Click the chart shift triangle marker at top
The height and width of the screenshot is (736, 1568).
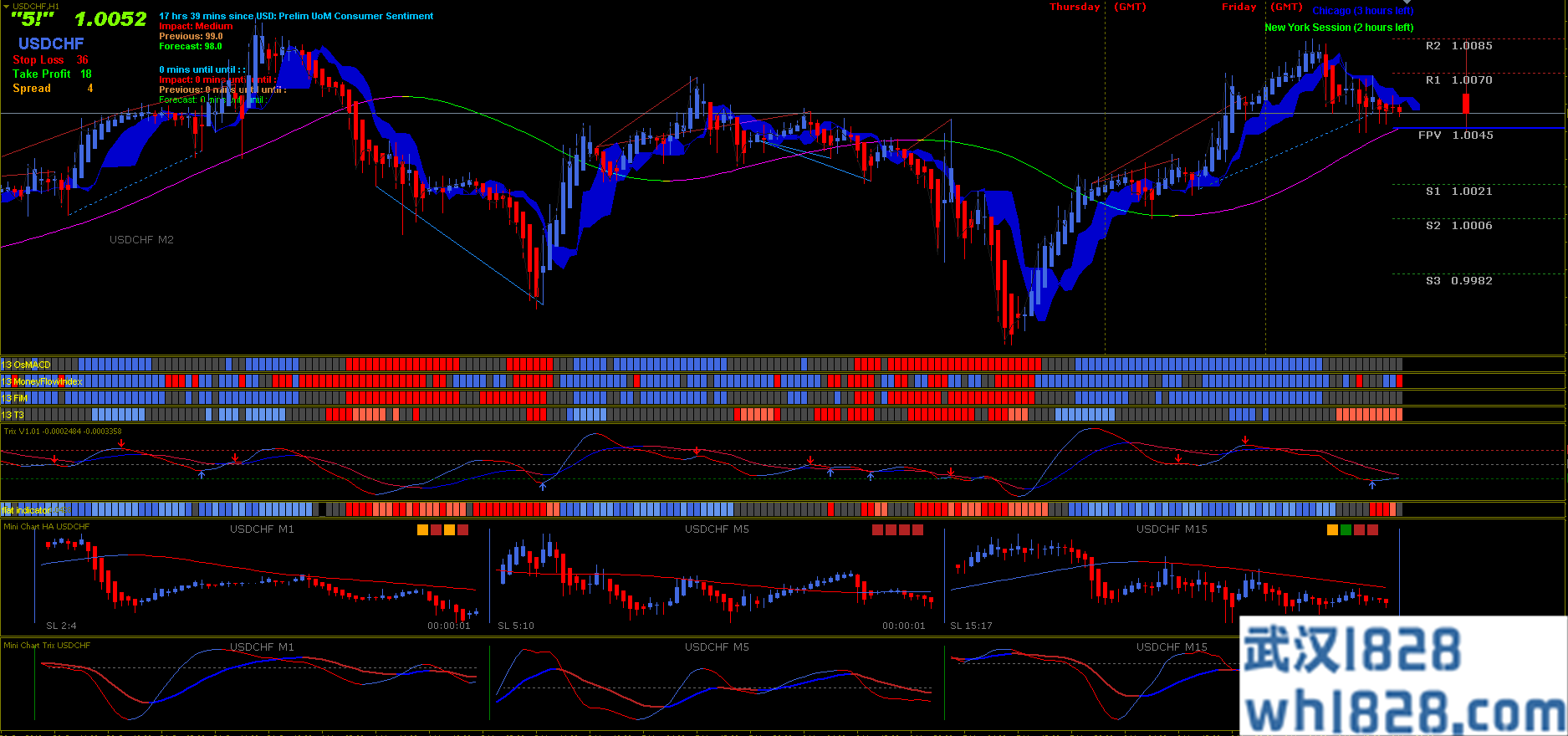click(1407, 3)
